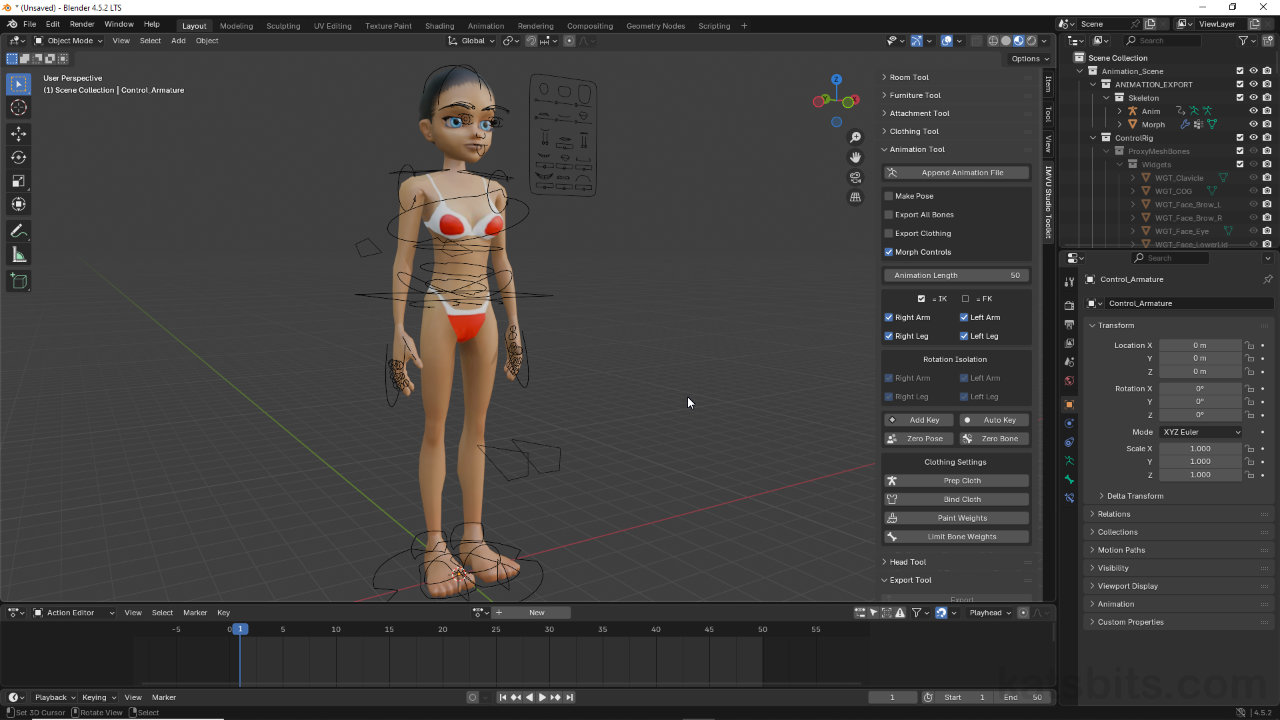
Task: Click the Location X value field
Action: [1200, 345]
